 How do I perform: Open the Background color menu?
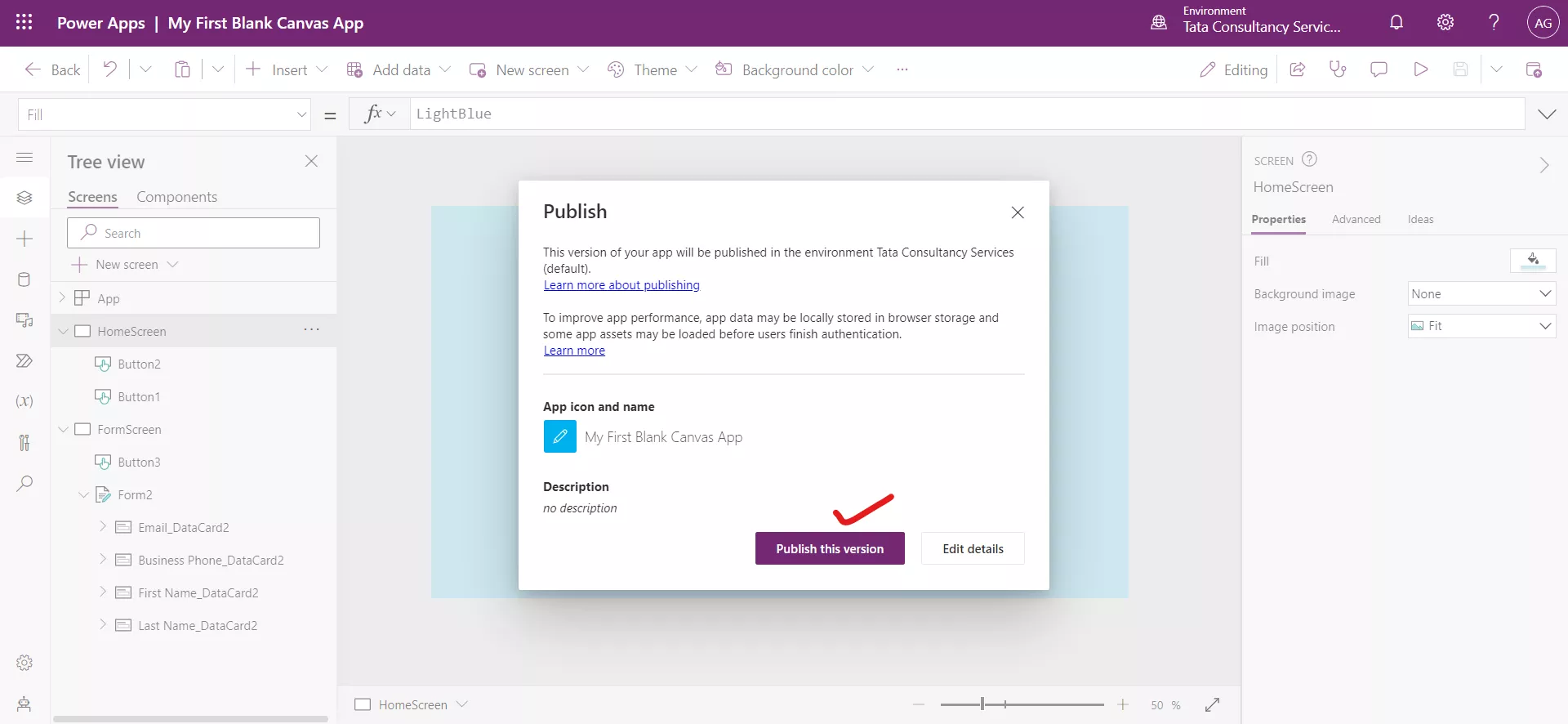point(795,69)
